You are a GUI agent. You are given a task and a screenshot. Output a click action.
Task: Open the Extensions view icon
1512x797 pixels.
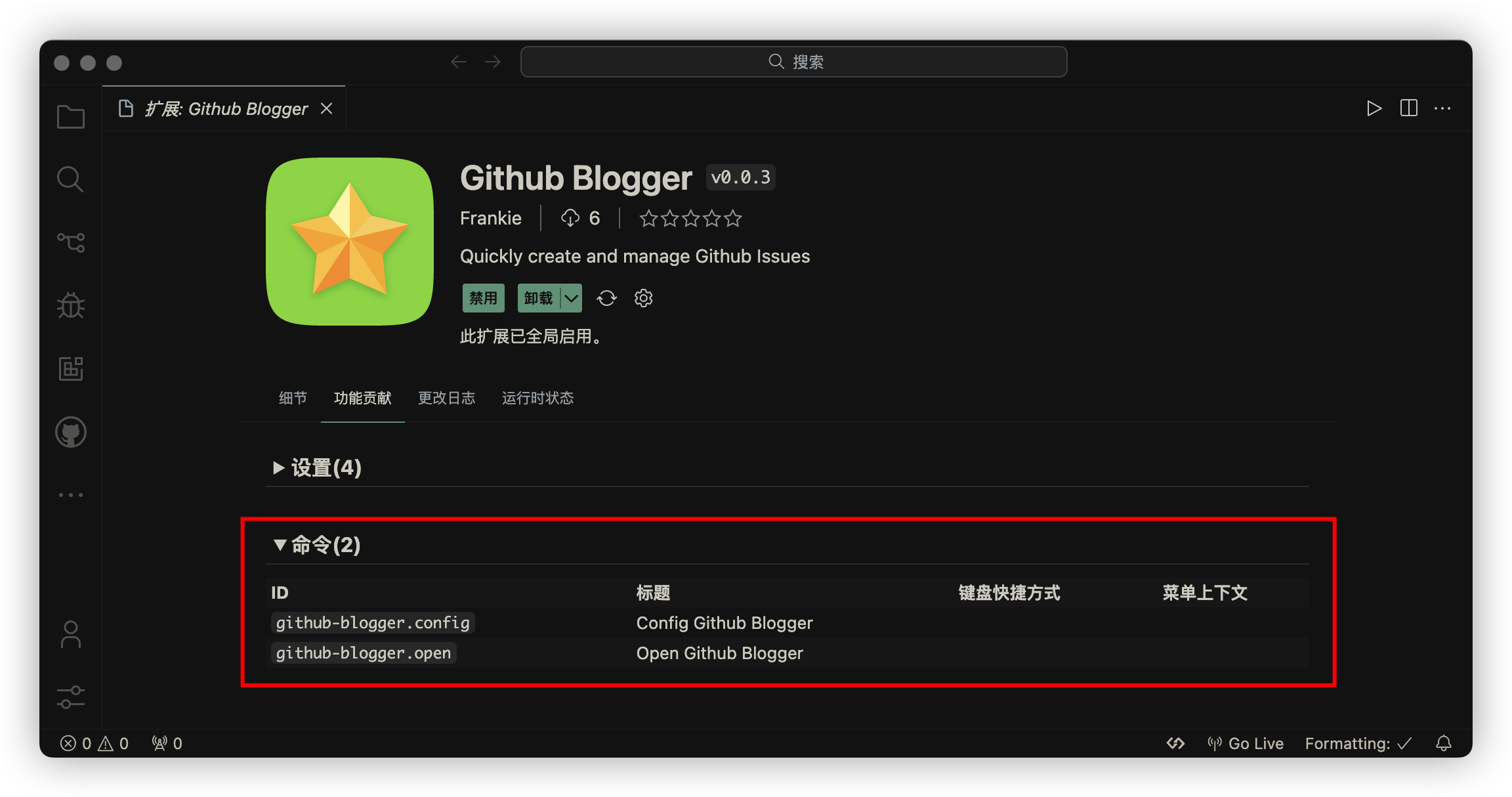71,368
